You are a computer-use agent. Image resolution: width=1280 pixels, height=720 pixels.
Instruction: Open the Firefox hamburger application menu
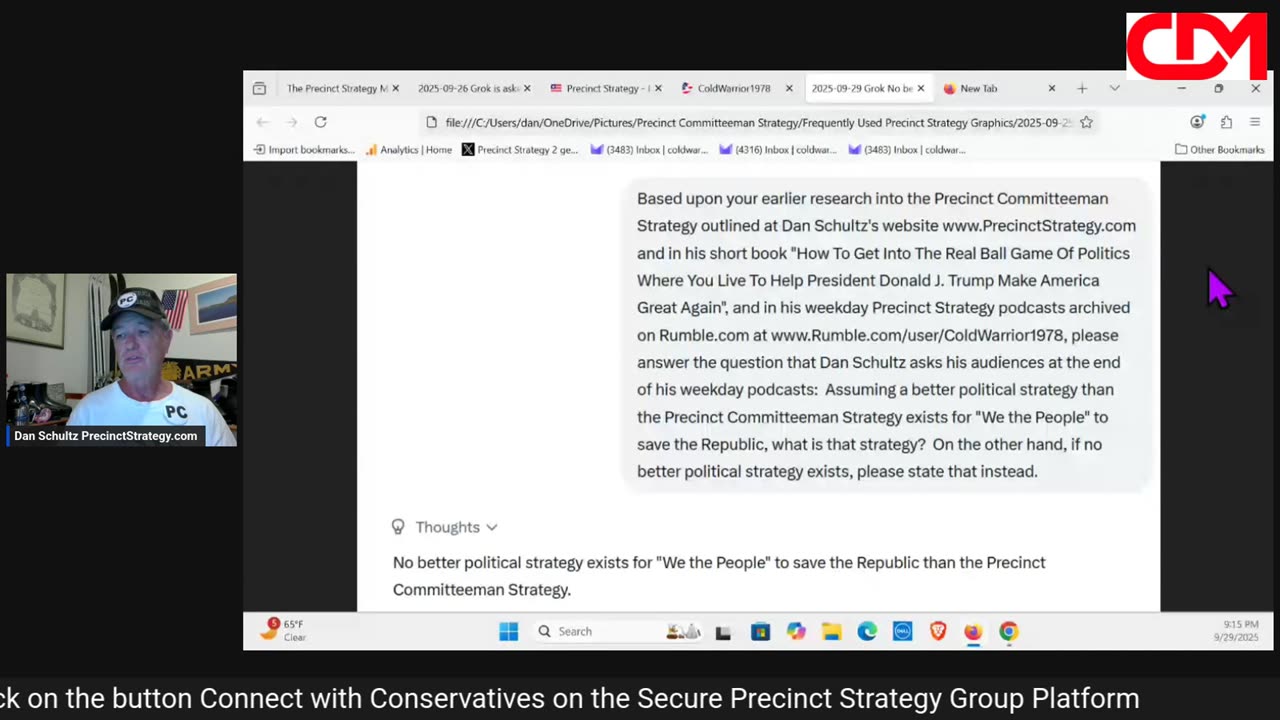(1255, 122)
